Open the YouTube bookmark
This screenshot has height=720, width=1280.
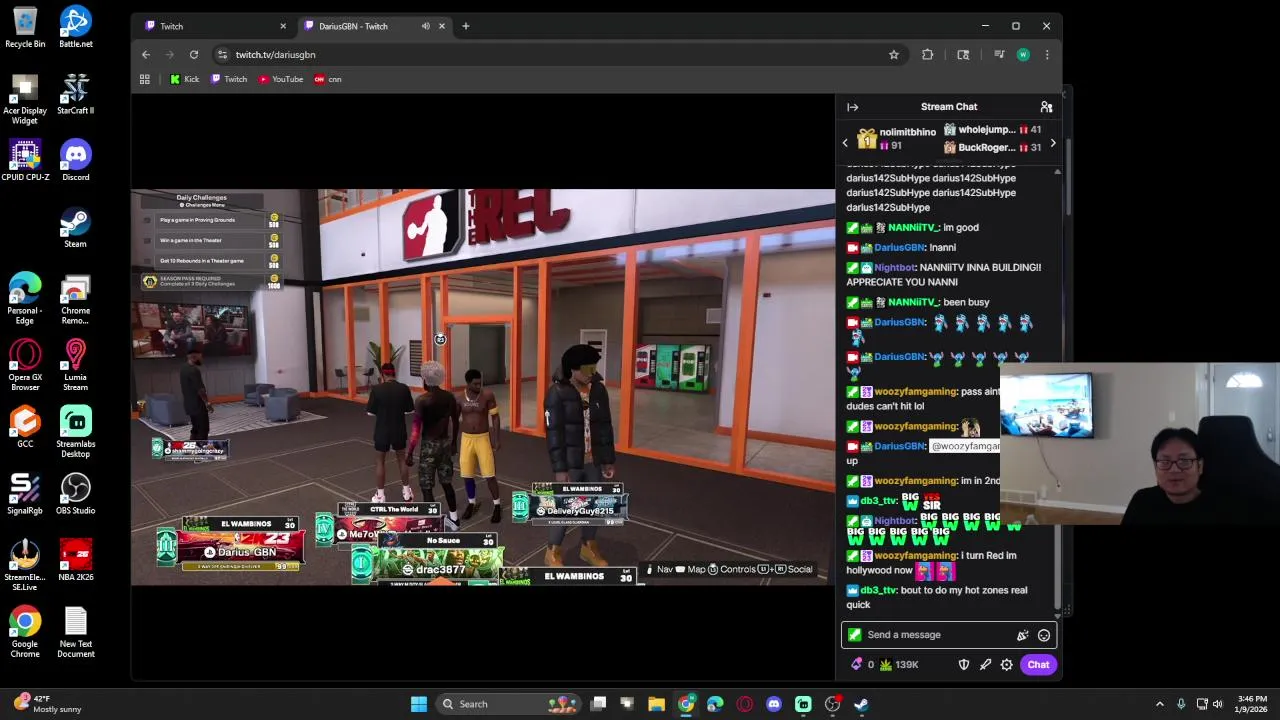(281, 79)
